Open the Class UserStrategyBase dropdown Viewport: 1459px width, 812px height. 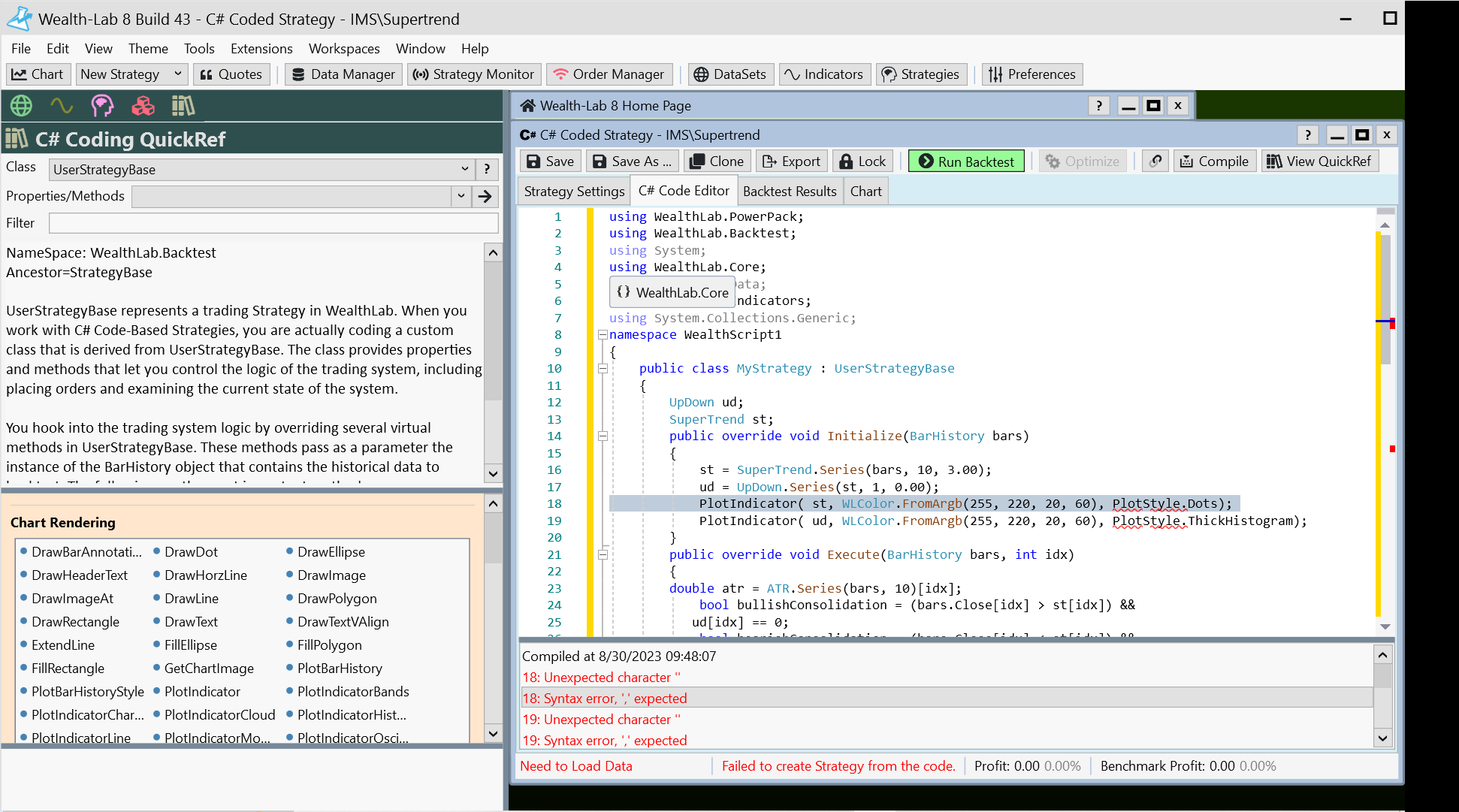point(464,169)
